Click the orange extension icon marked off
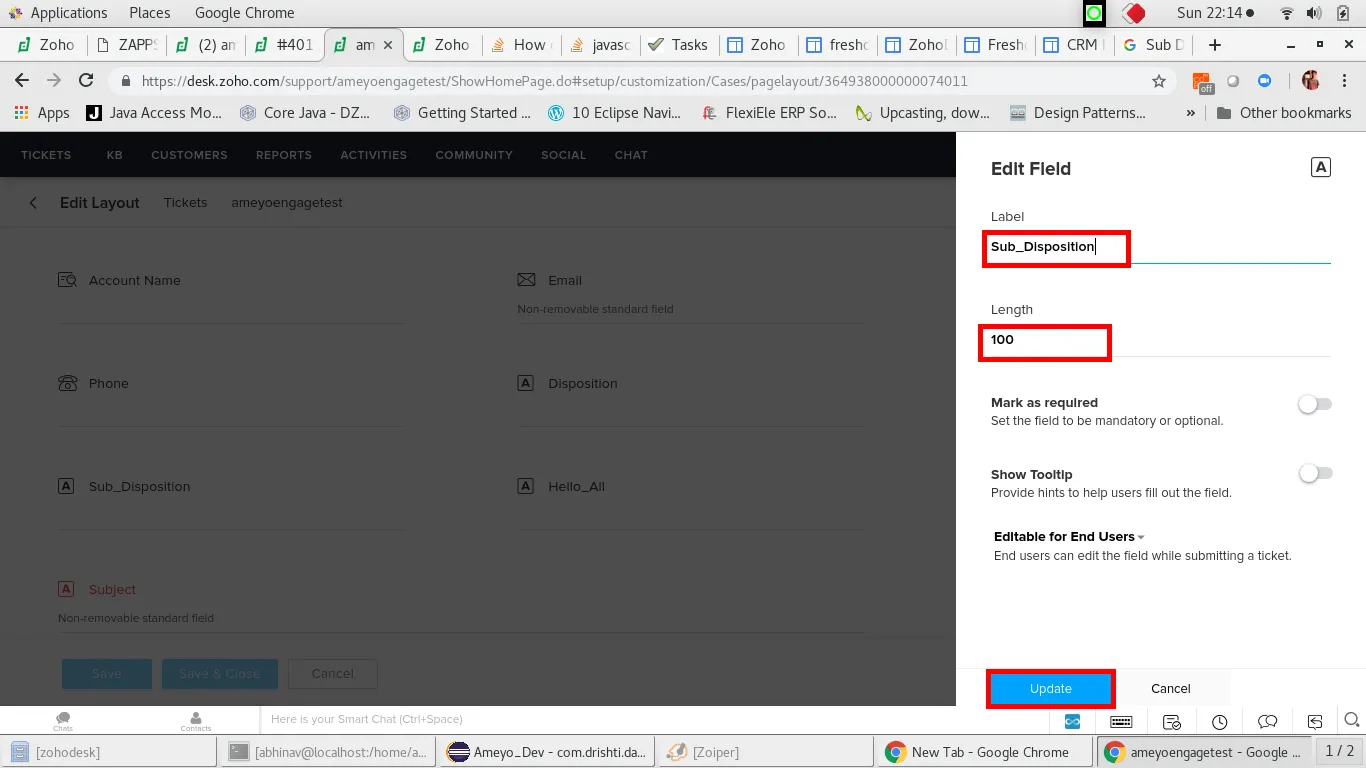This screenshot has height=768, width=1366. tap(1203, 82)
